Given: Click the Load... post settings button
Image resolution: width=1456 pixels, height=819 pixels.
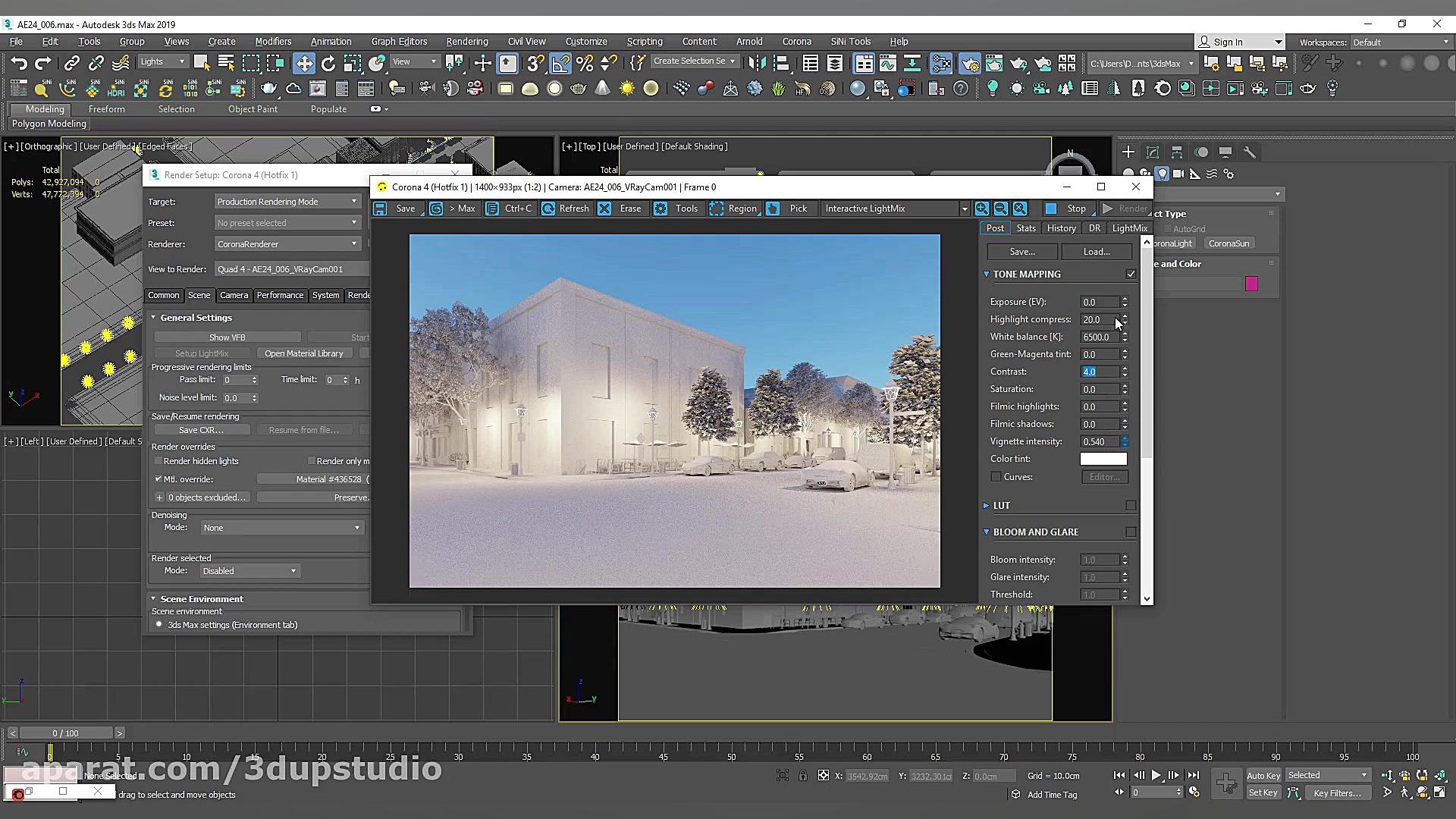Looking at the screenshot, I should [x=1097, y=252].
